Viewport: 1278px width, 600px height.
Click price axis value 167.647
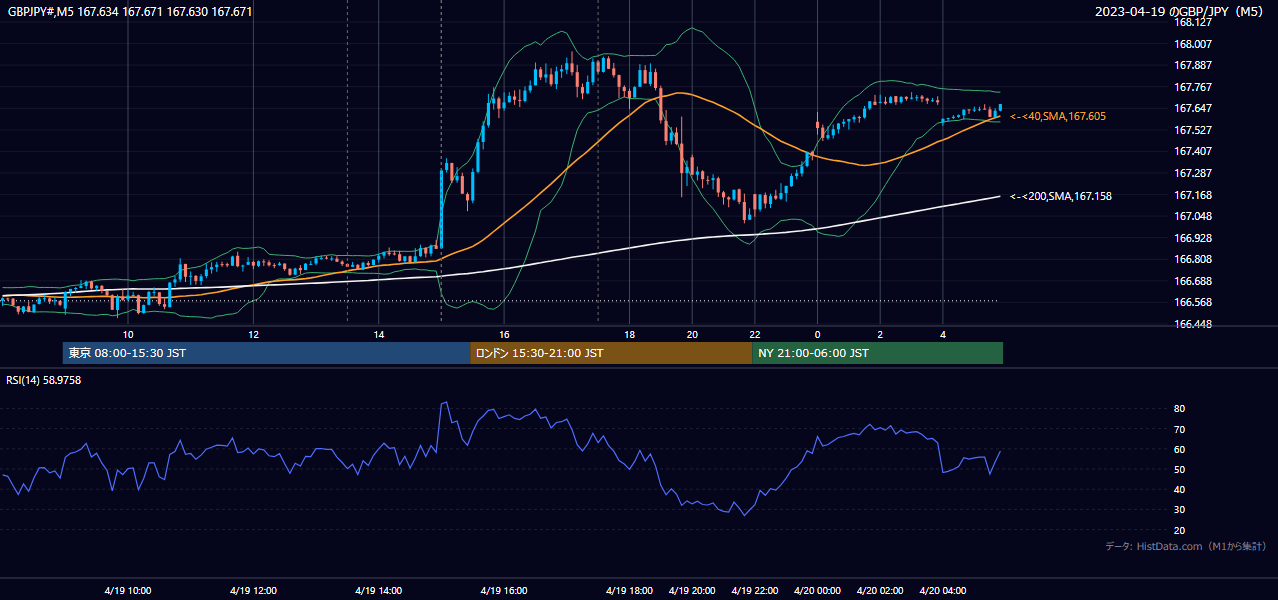coord(1192,108)
